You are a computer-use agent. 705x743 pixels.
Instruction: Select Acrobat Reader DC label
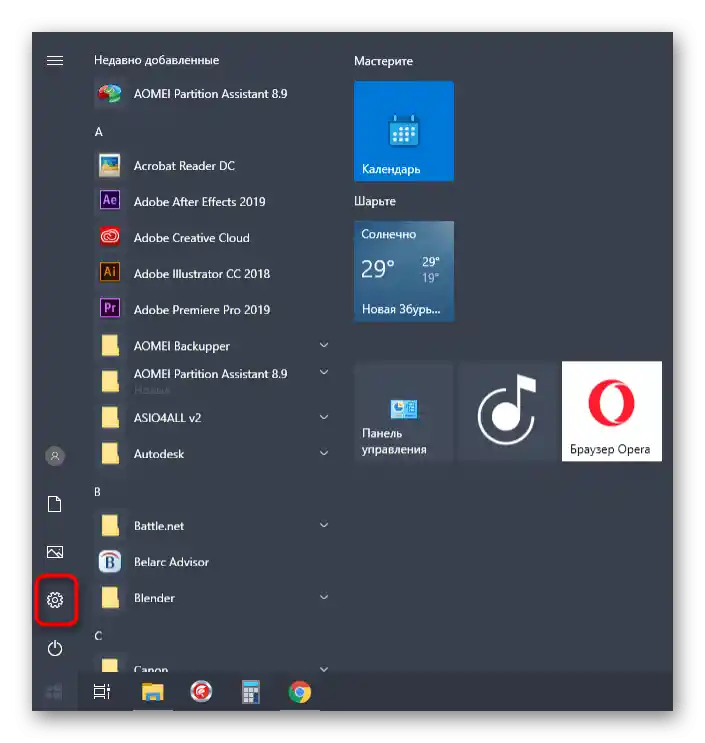184,166
